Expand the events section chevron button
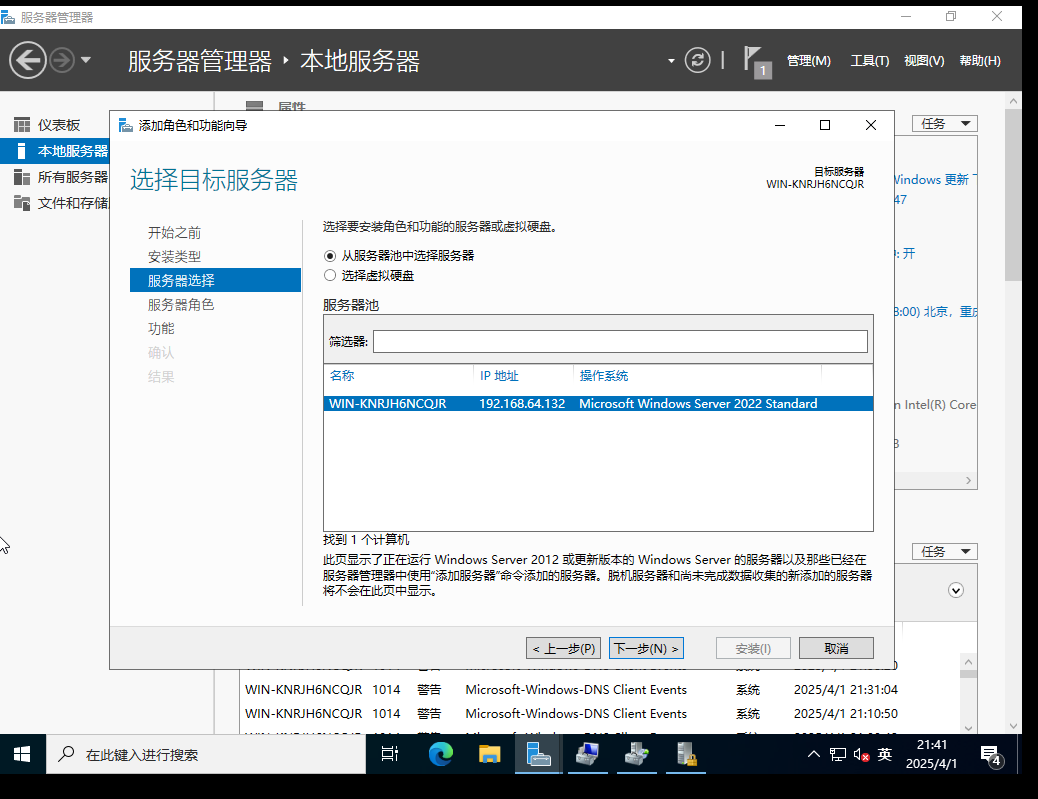1038x799 pixels. [956, 590]
